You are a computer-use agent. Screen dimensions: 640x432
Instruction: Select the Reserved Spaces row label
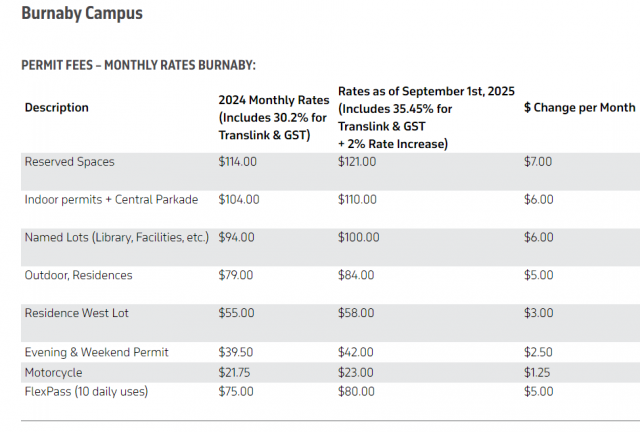pyautogui.click(x=68, y=162)
